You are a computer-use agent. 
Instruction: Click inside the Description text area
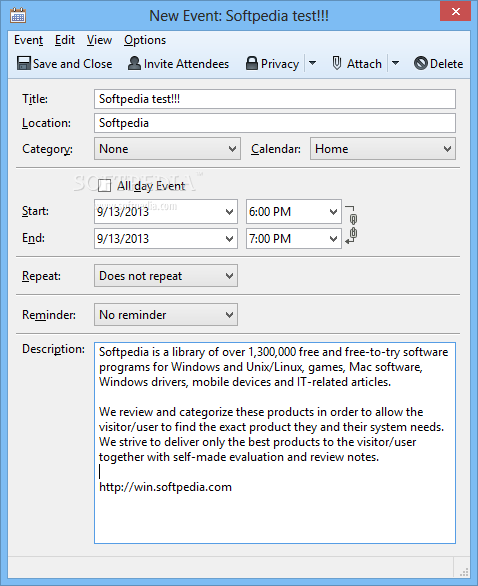coord(275,443)
